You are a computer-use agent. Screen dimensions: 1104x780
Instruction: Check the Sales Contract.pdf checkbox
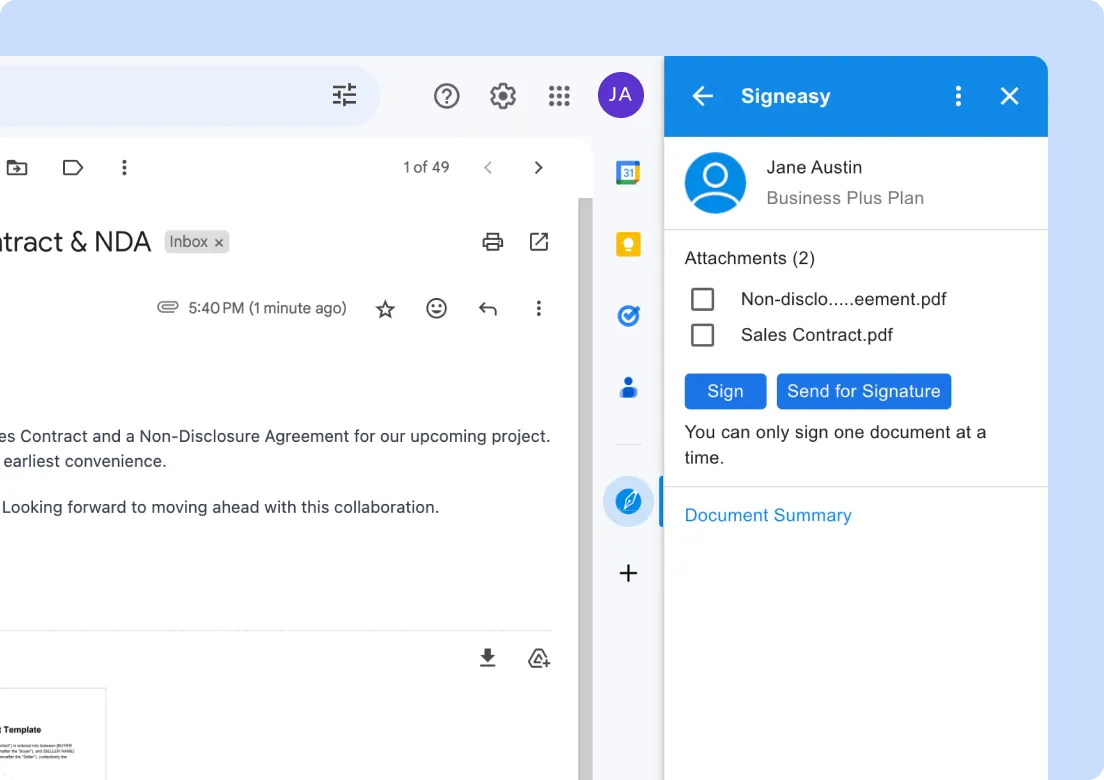pyautogui.click(x=702, y=335)
